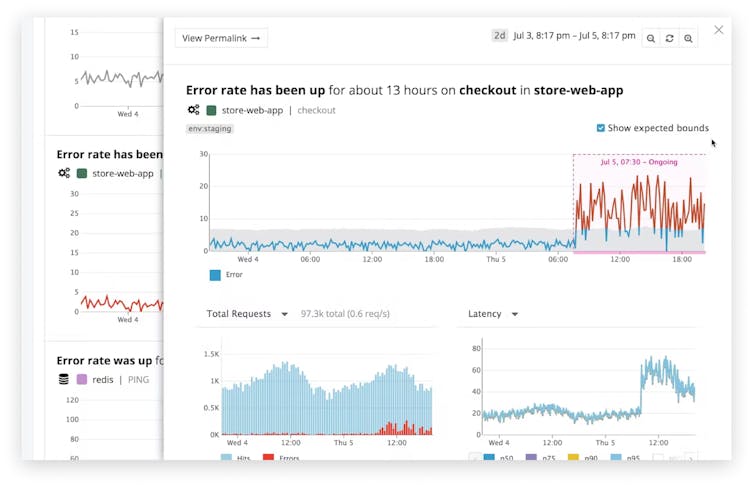The width and height of the screenshot is (753, 486).
Task: Open the Total Requests dropdown
Action: [247, 314]
